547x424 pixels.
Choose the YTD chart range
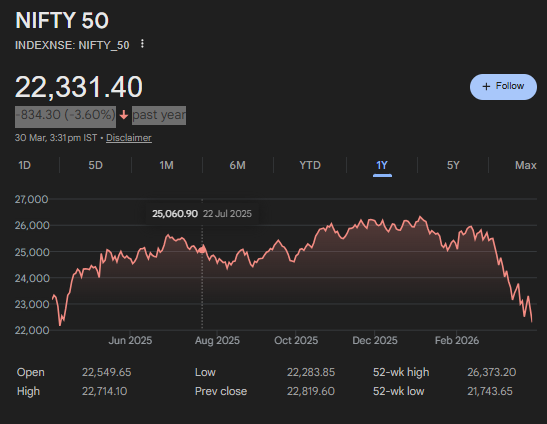(x=310, y=165)
